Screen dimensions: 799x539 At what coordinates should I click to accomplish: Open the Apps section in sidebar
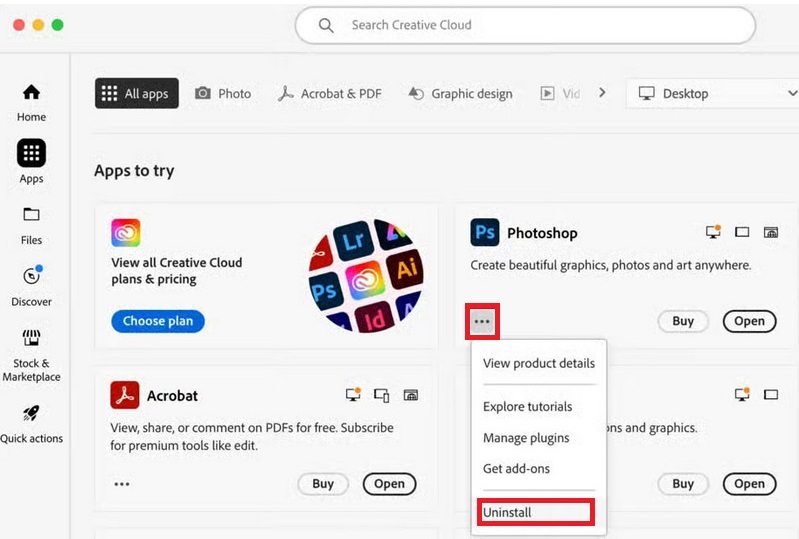(x=31, y=161)
